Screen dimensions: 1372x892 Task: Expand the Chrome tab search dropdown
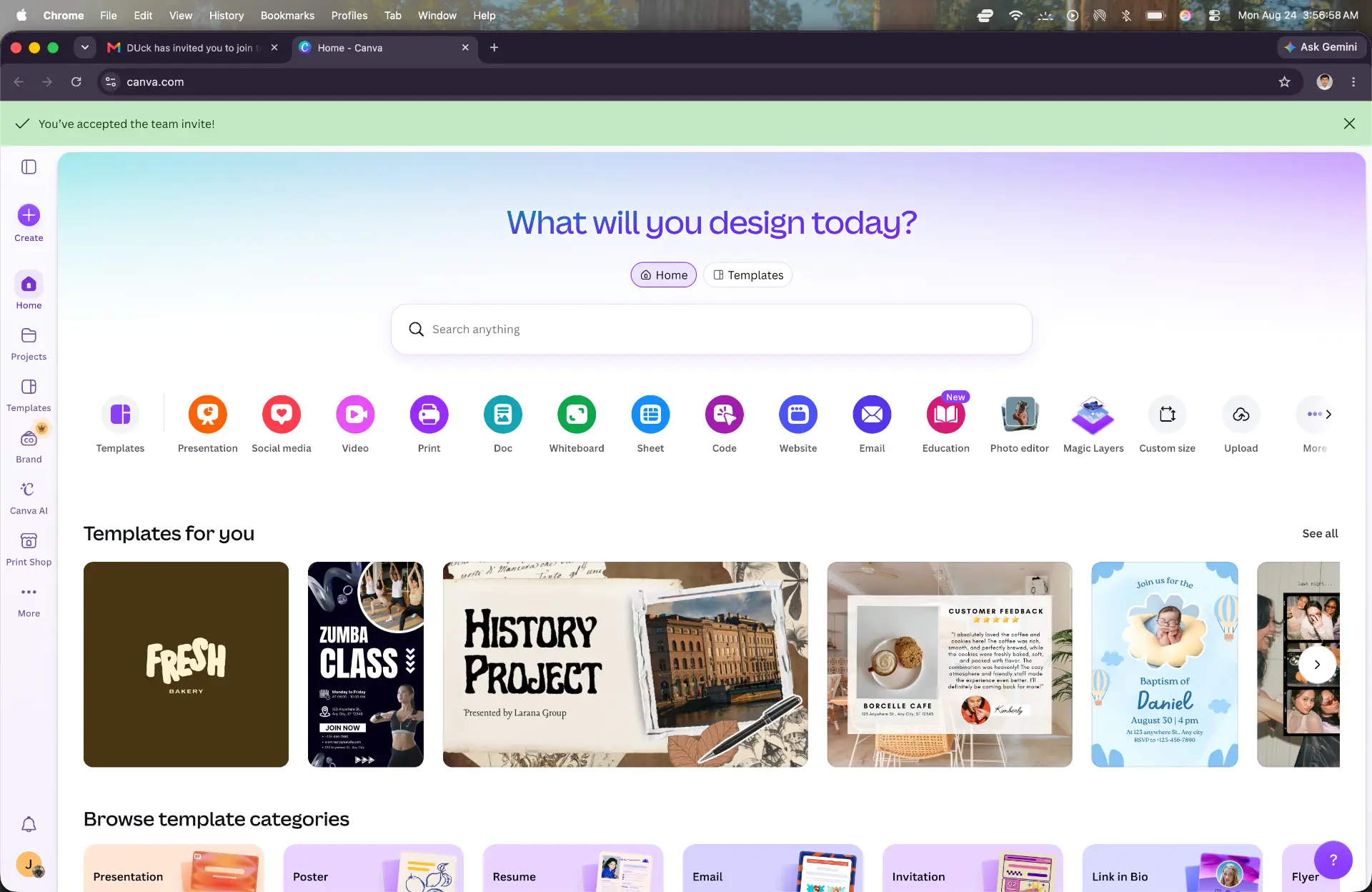tap(84, 47)
